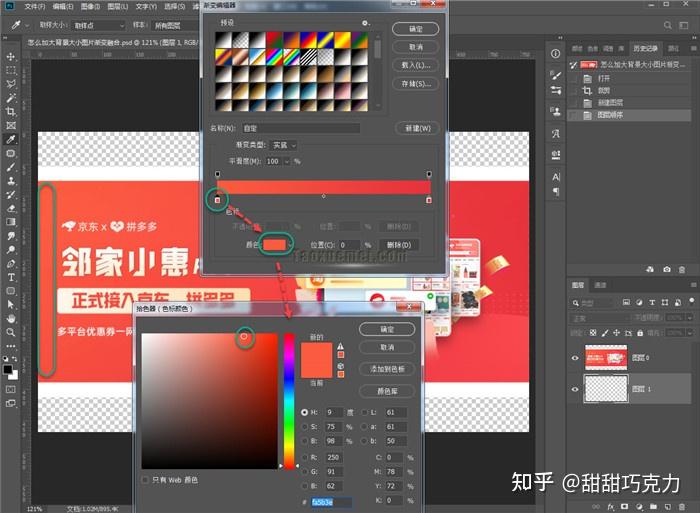Select the L radio button in color picker

tap(364, 412)
